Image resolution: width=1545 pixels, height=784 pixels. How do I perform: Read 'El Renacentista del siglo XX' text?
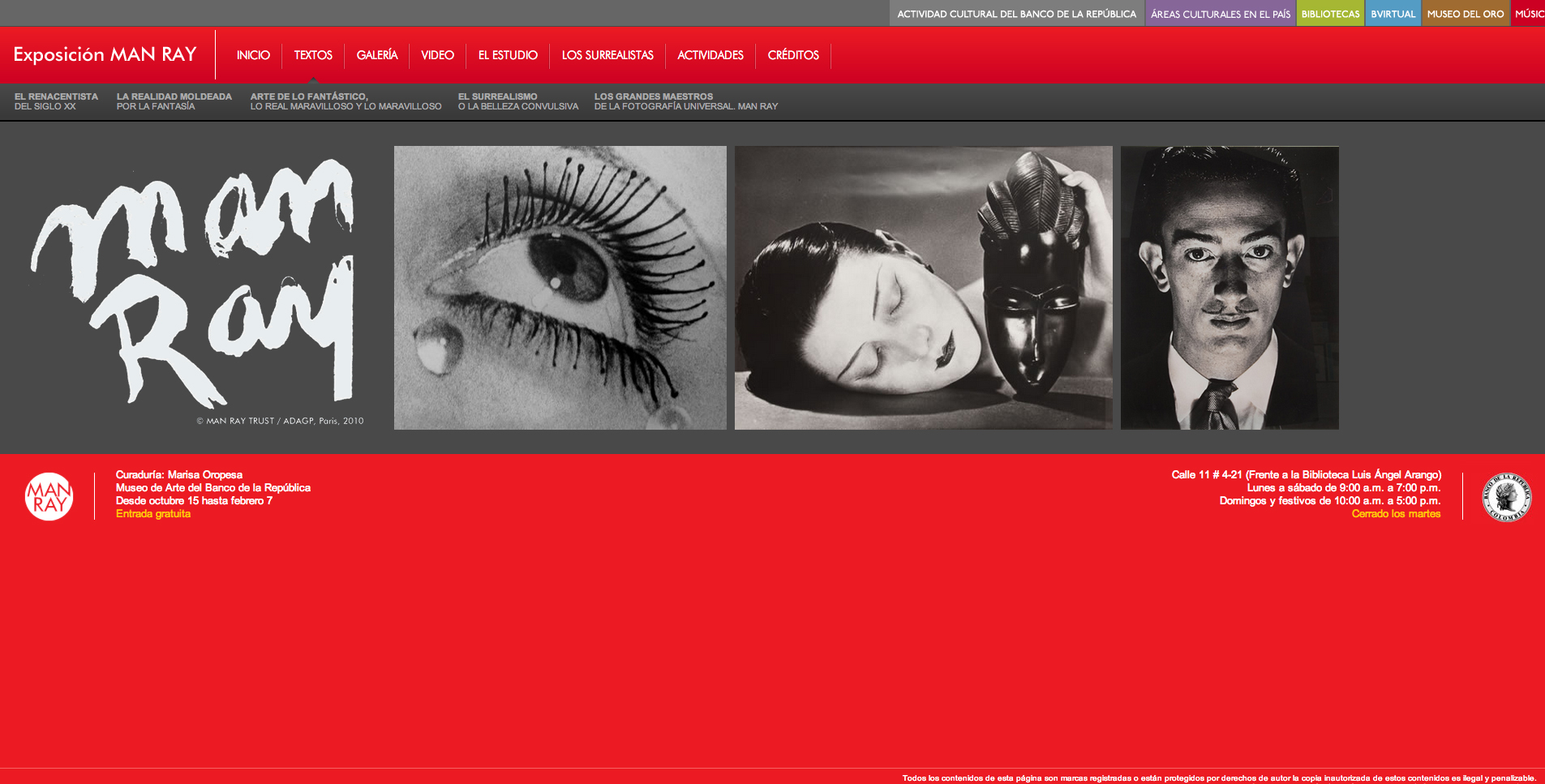coord(56,101)
